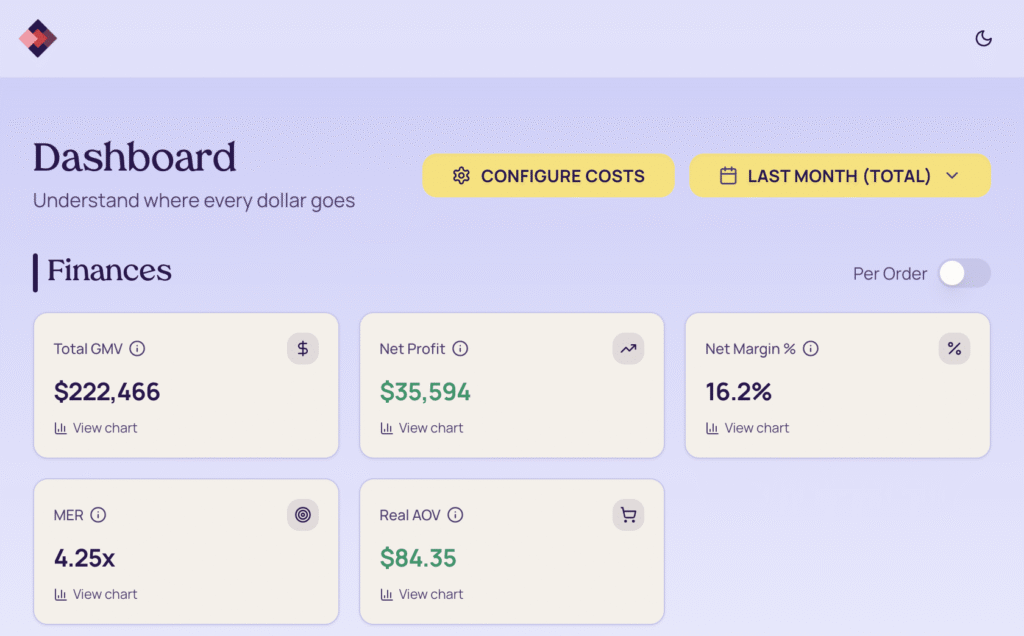
Task: Click the MER info icon
Action: [98, 515]
